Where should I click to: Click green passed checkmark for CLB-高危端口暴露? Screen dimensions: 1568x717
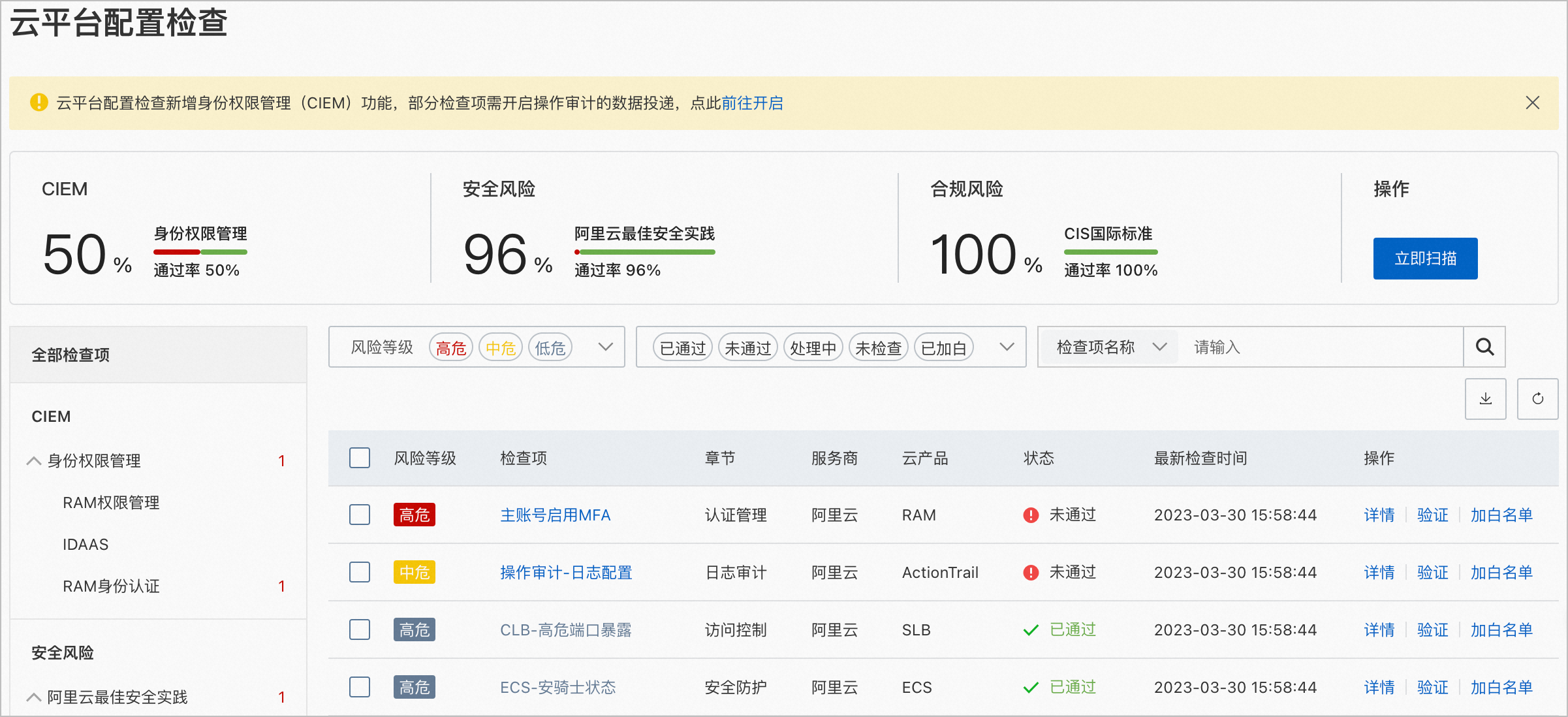tap(1031, 630)
